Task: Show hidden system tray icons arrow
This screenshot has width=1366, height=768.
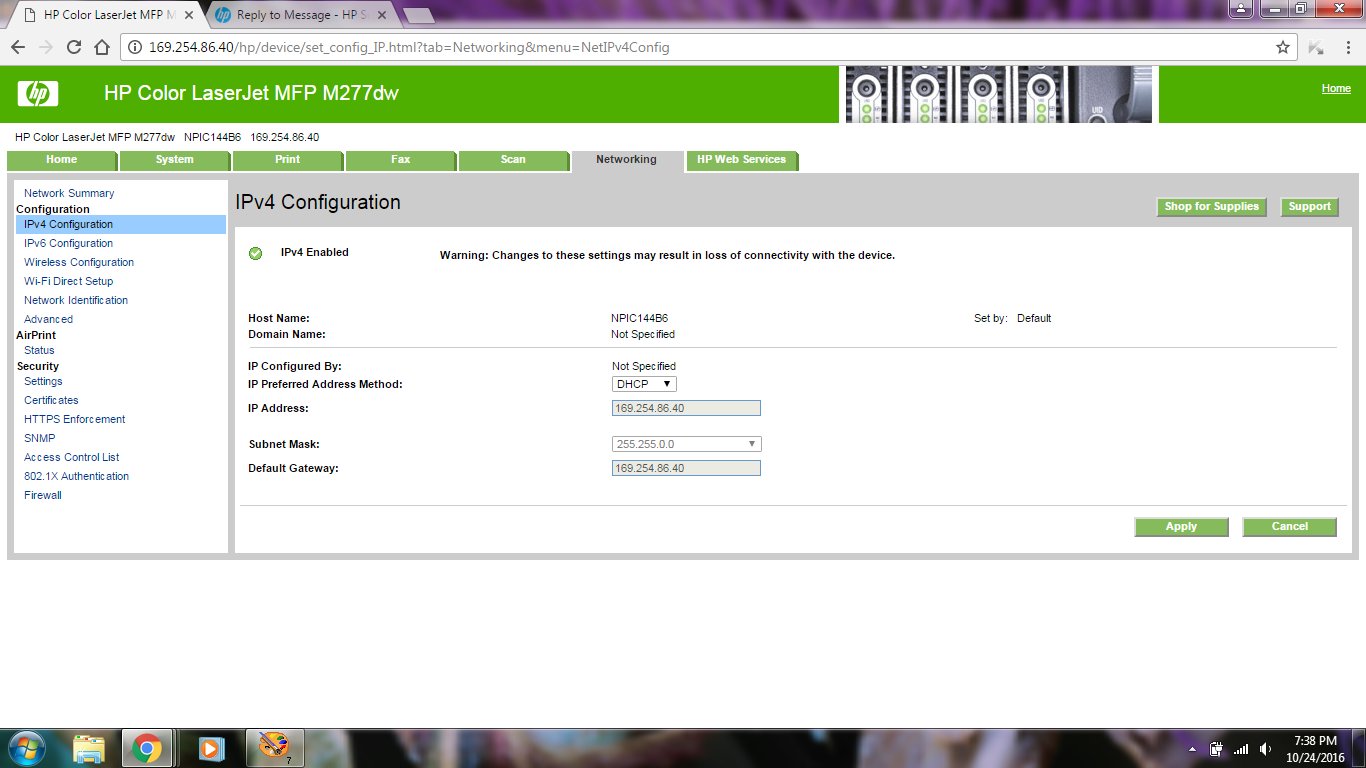Action: pyautogui.click(x=1192, y=749)
